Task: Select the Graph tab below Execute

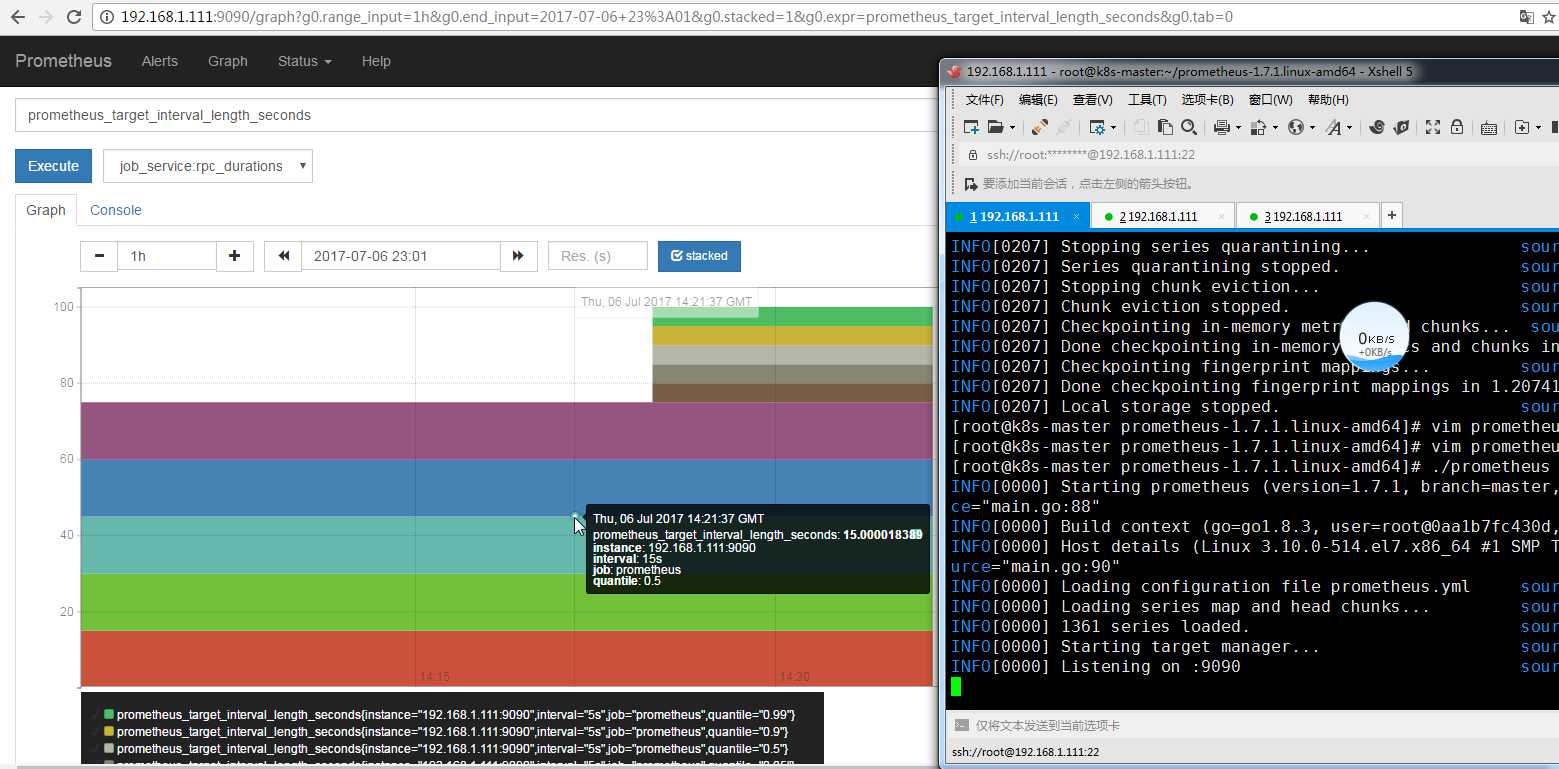Action: 46,210
